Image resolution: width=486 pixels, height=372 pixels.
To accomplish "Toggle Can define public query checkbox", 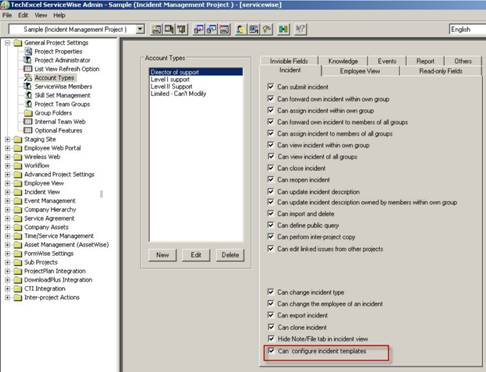I will [x=271, y=225].
